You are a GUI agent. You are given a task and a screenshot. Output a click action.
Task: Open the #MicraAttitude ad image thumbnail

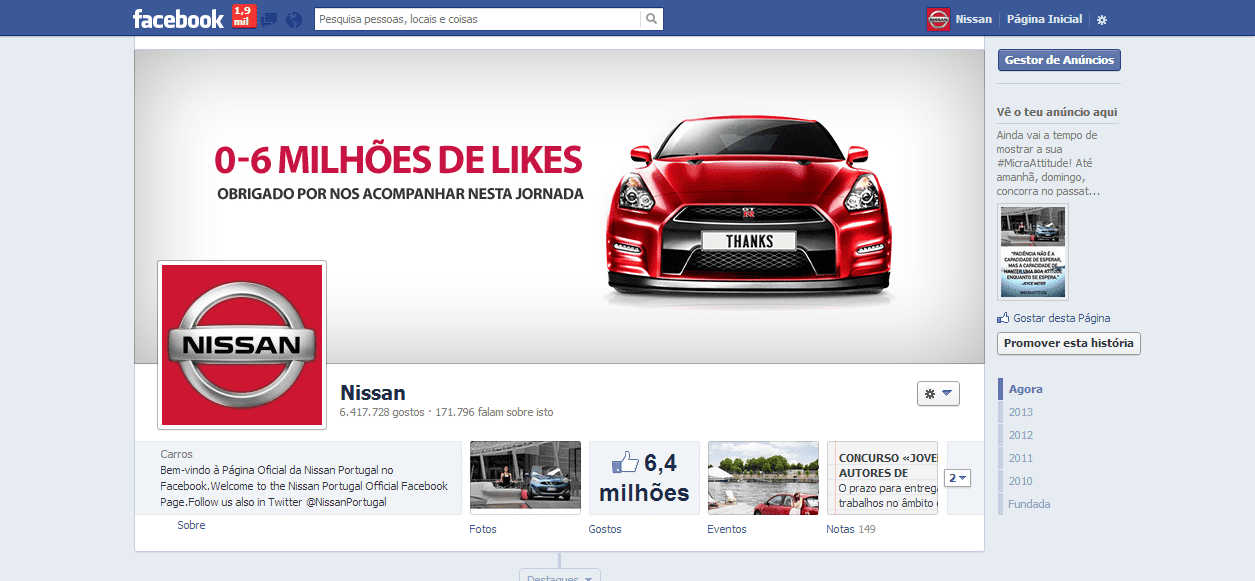(1033, 252)
